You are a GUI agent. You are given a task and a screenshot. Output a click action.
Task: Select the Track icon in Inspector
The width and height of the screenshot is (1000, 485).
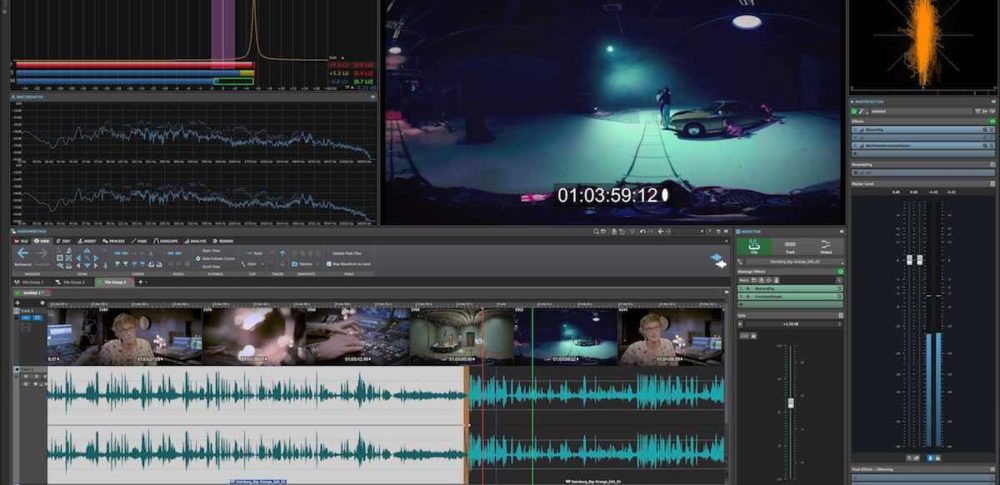[790, 246]
